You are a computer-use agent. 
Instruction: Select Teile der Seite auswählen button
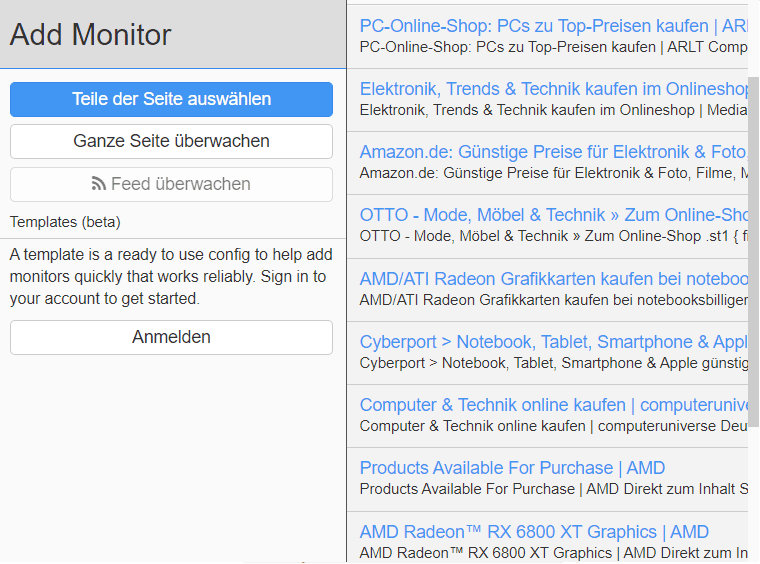(x=171, y=99)
